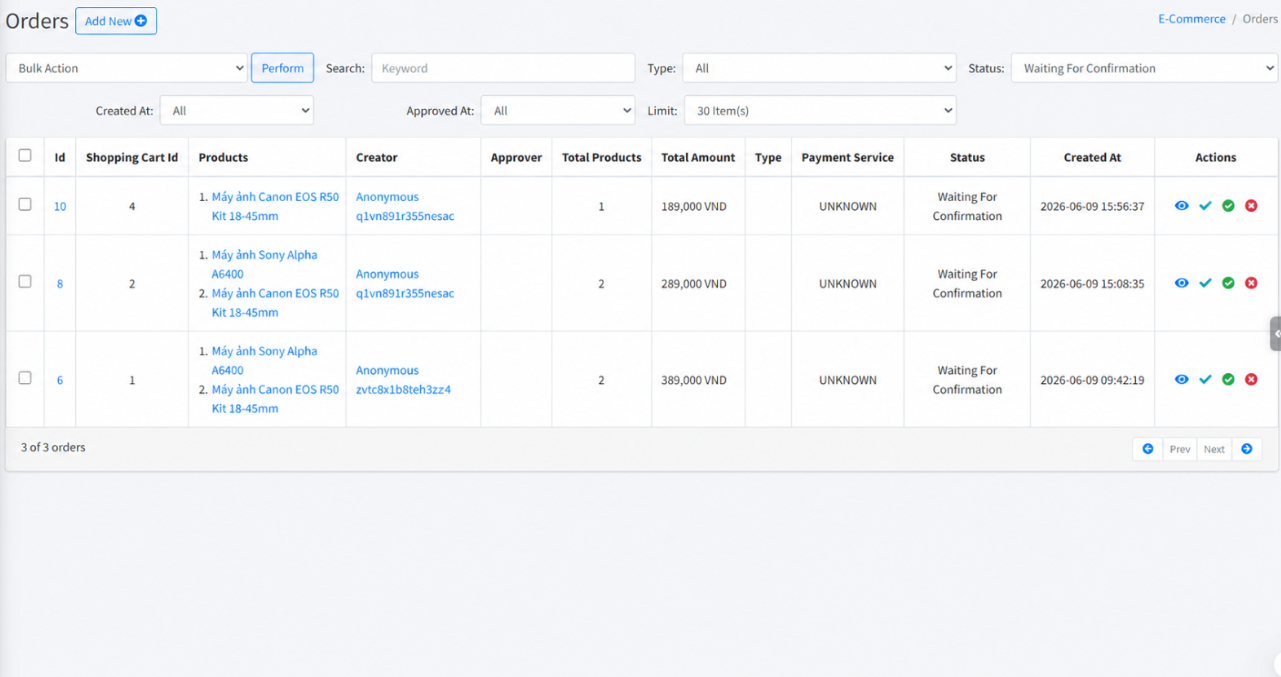
Task: Open order Id 8 link
Action: click(59, 283)
